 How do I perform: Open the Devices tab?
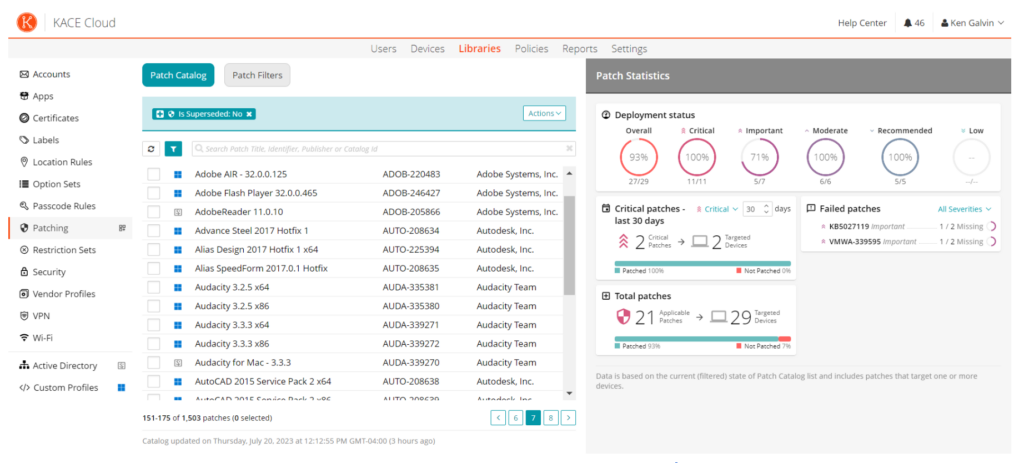click(x=428, y=49)
